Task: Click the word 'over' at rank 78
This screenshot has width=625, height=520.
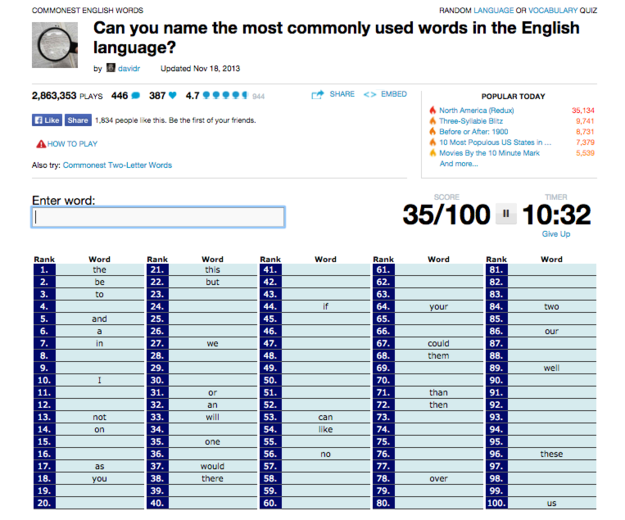Action: pyautogui.click(x=438, y=479)
